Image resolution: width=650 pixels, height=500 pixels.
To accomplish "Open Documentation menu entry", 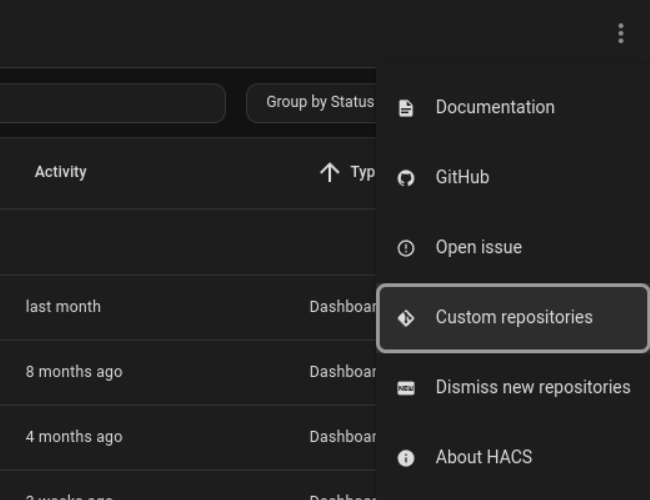I will coord(513,108).
